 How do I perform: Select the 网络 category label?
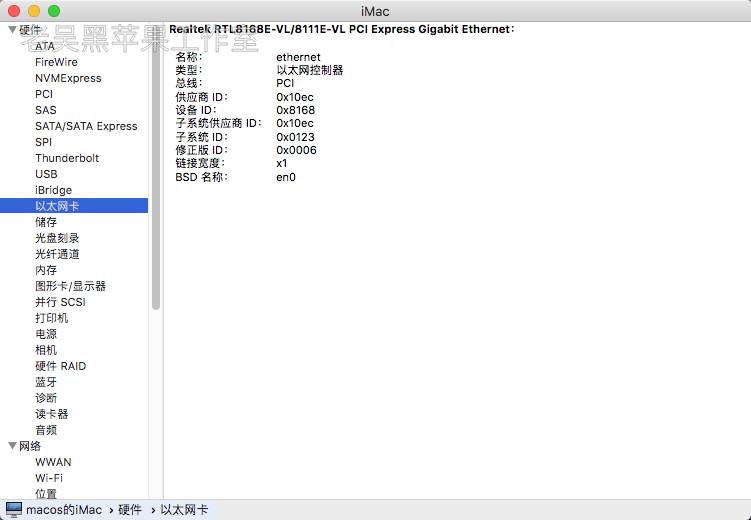[30, 446]
